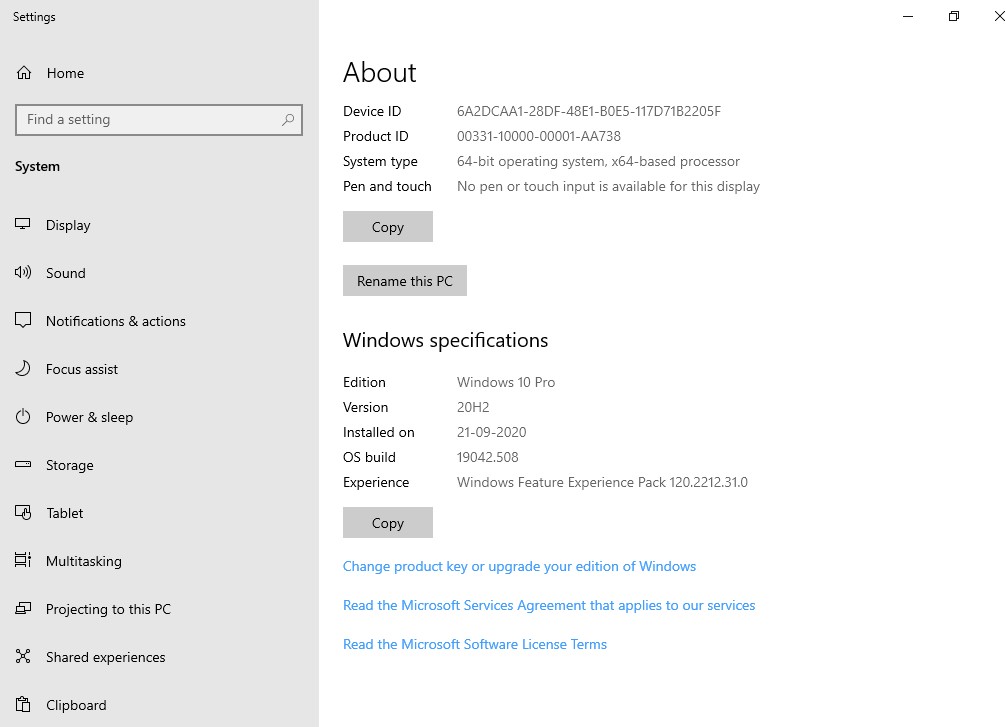Click the Sound speaker icon

click(x=23, y=273)
